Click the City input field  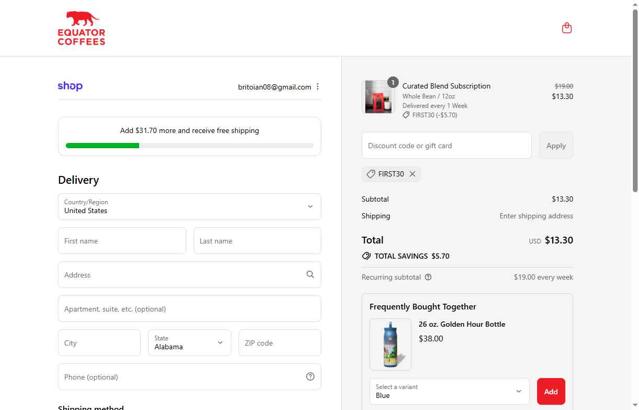coord(99,343)
